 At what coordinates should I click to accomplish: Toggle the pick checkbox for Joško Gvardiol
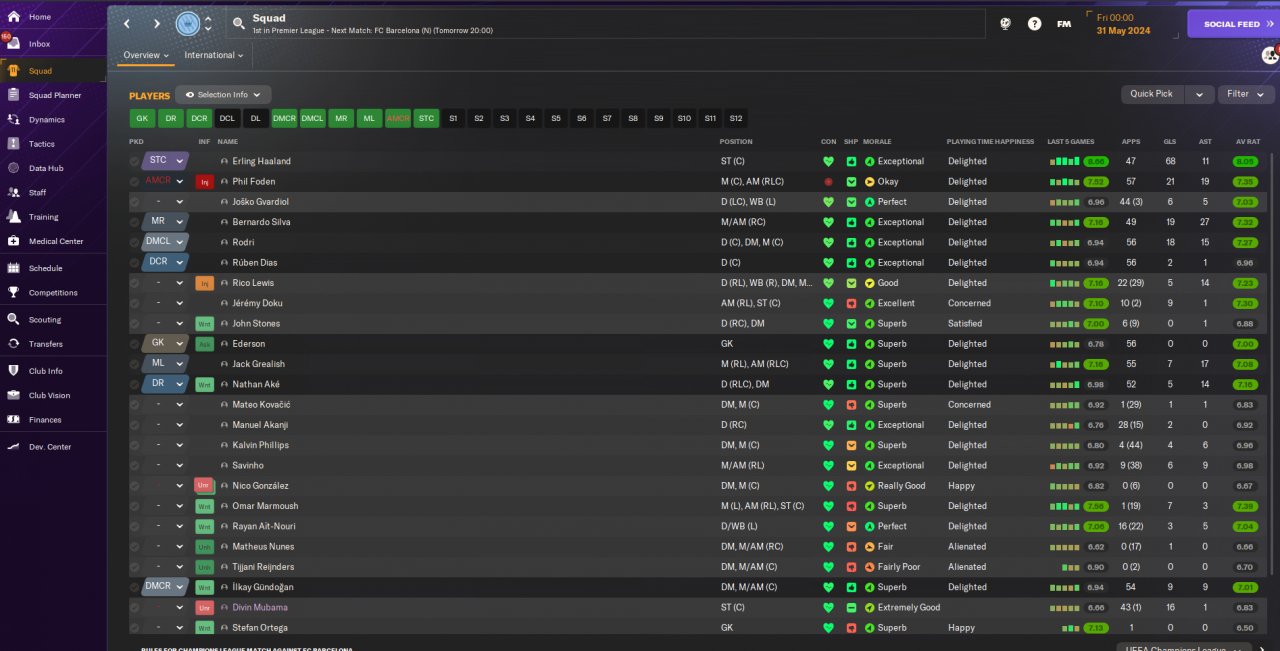[x=135, y=202]
